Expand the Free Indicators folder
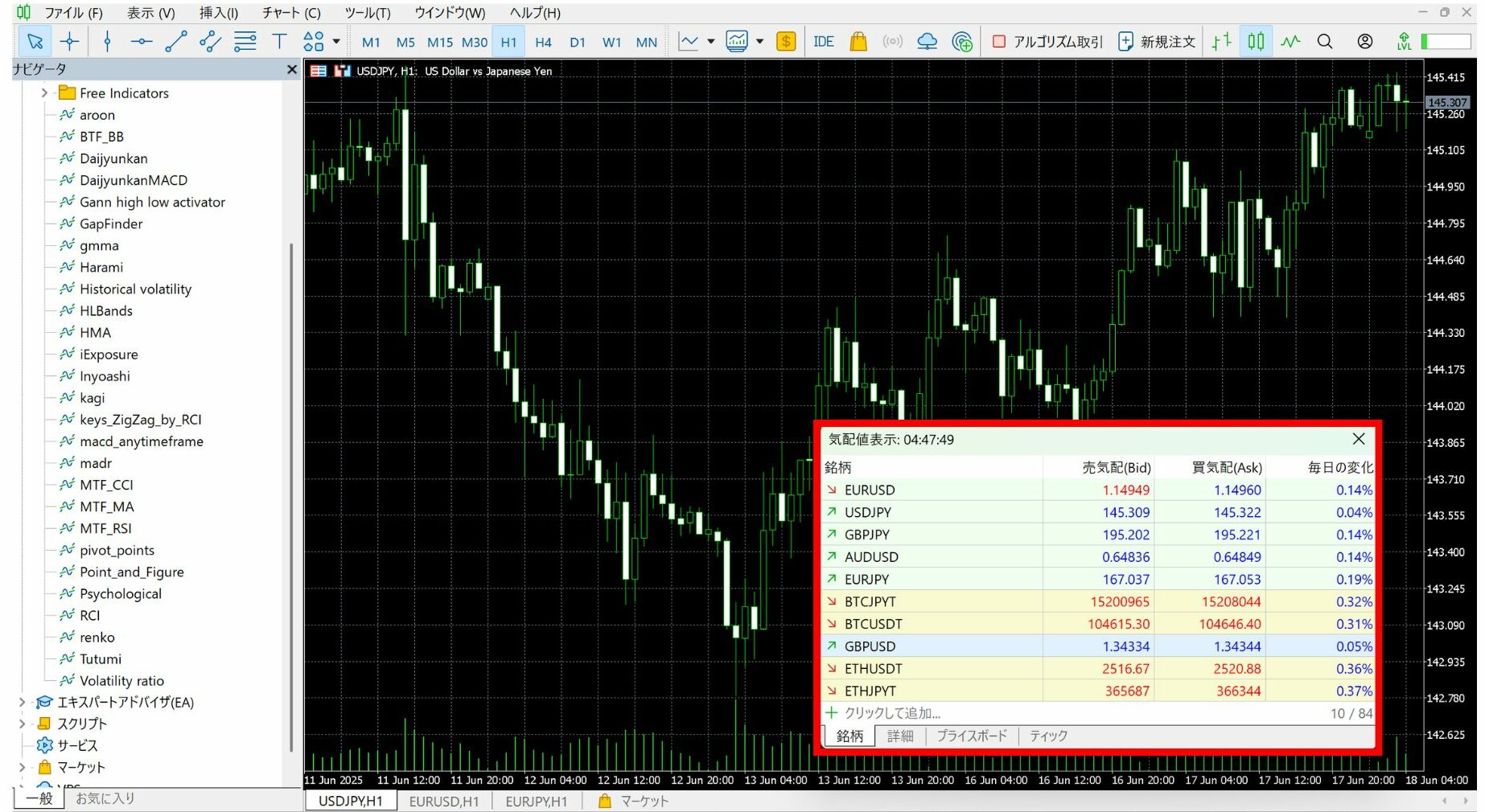 [45, 93]
